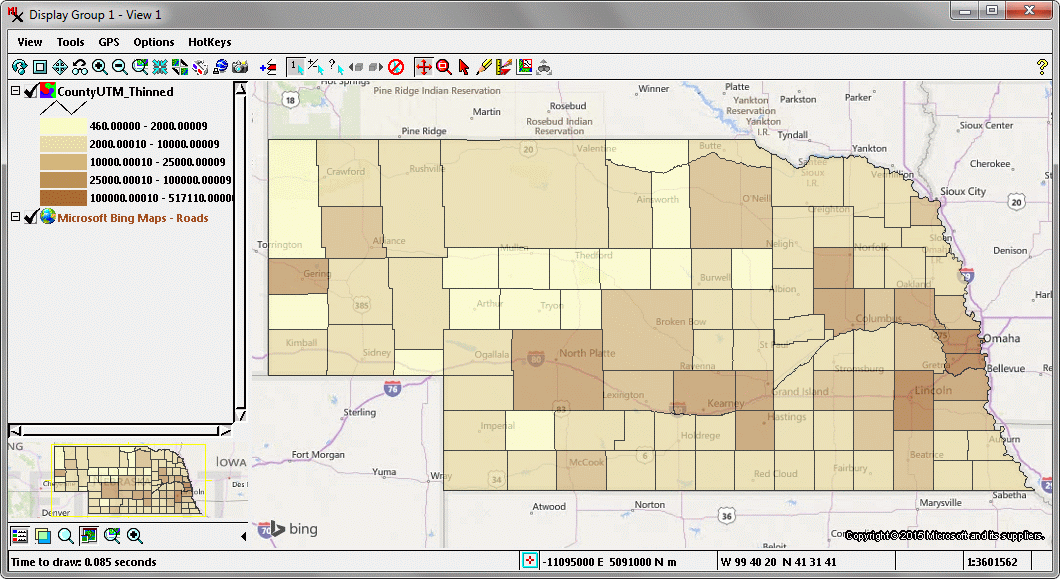1060x579 pixels.
Task: Collapse the CountyUTM_Thinned layer tree
Action: [x=15, y=90]
